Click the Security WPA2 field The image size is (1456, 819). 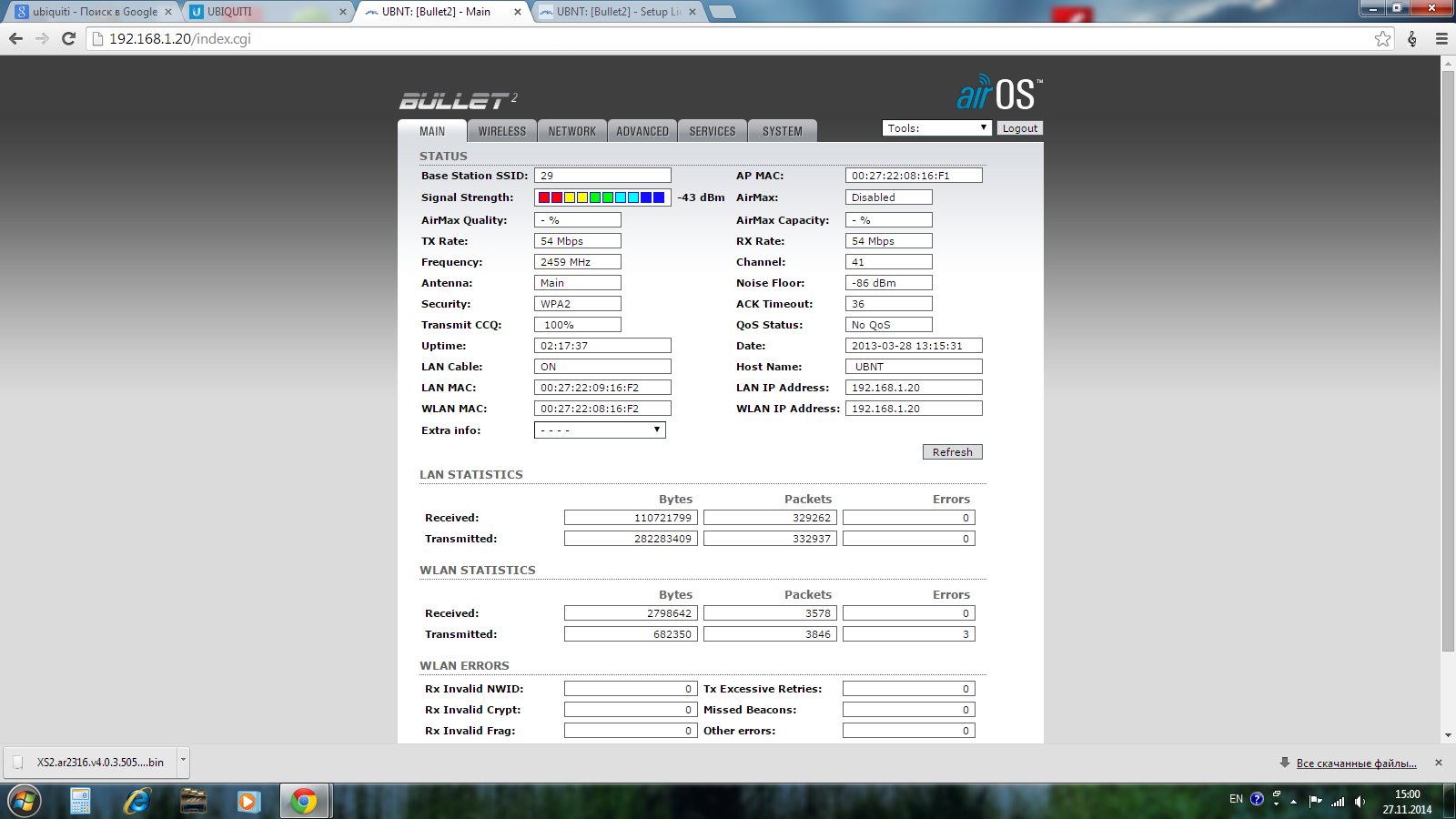click(x=578, y=304)
